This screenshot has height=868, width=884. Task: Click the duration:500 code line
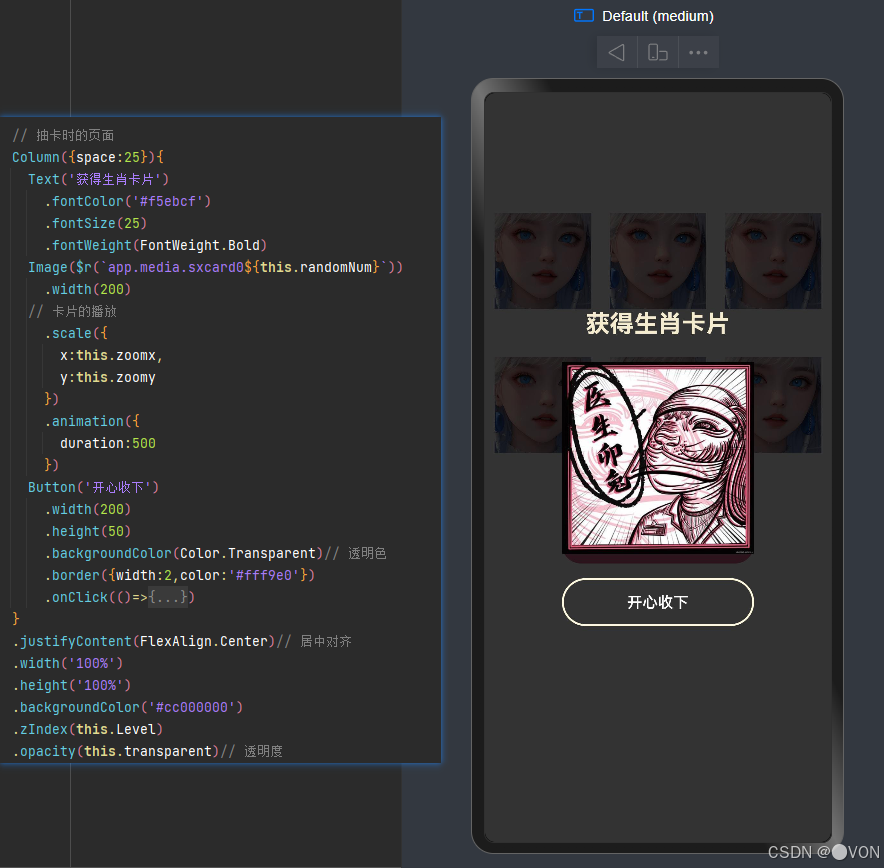tap(108, 444)
